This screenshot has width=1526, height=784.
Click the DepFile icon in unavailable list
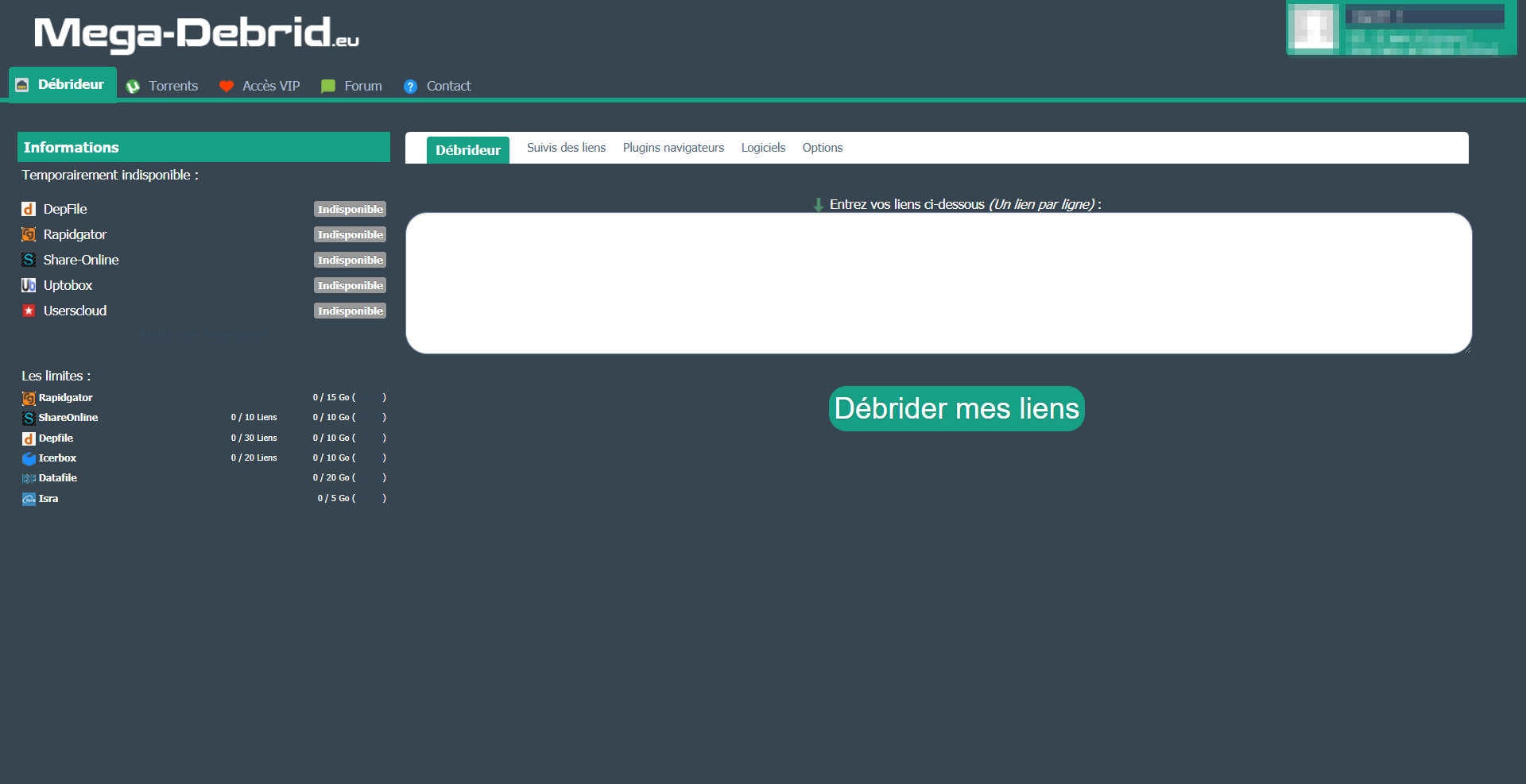click(29, 209)
